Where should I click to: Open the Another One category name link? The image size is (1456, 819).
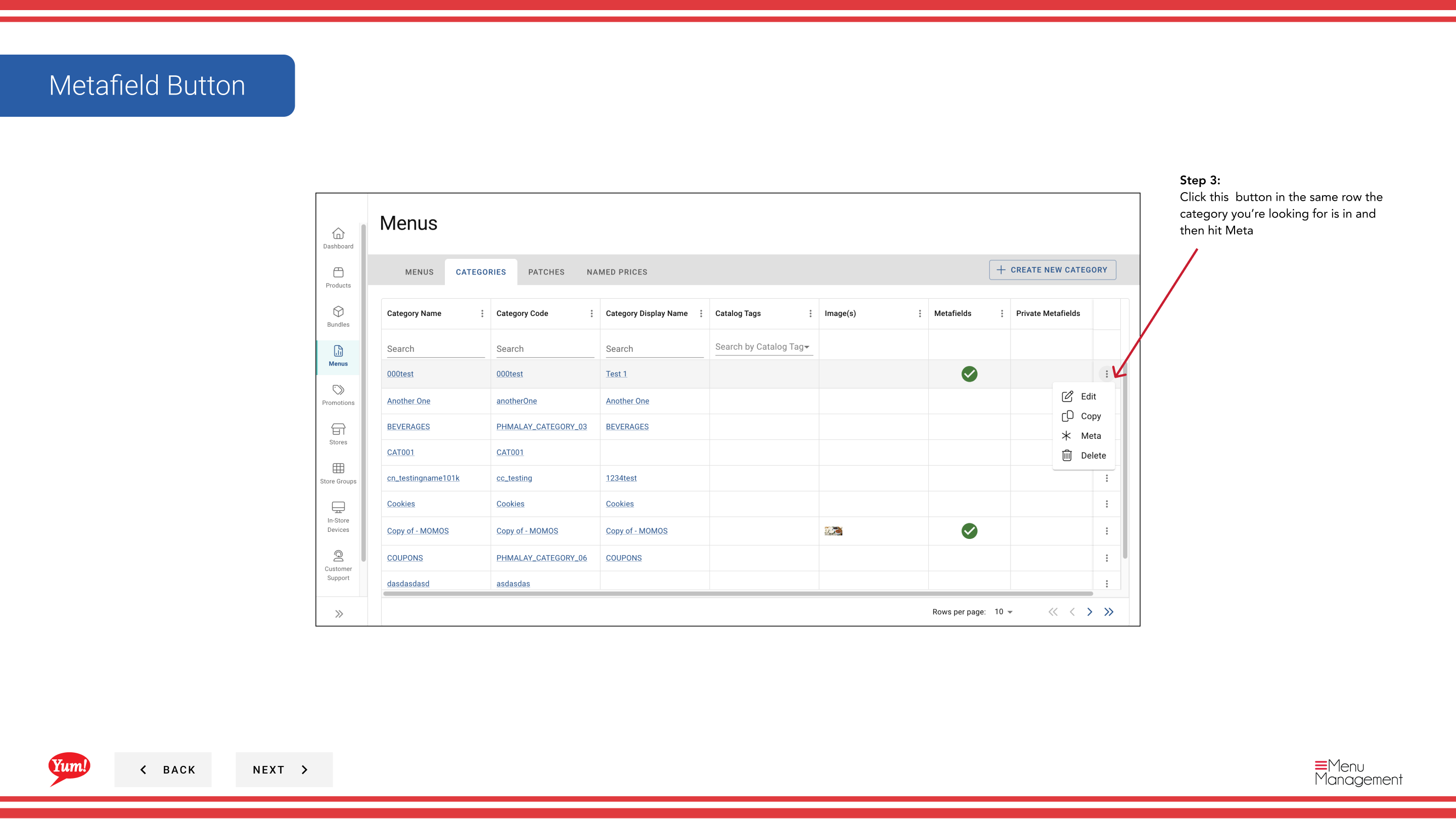tap(408, 401)
